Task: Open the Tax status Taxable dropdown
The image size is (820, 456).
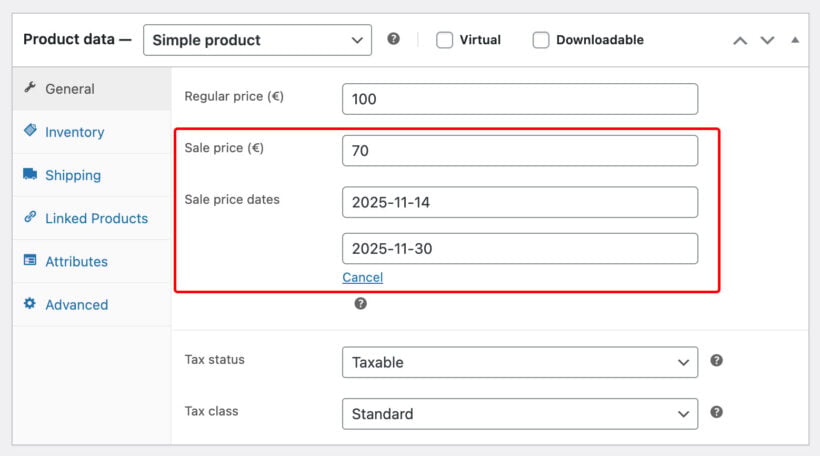Action: click(x=520, y=362)
